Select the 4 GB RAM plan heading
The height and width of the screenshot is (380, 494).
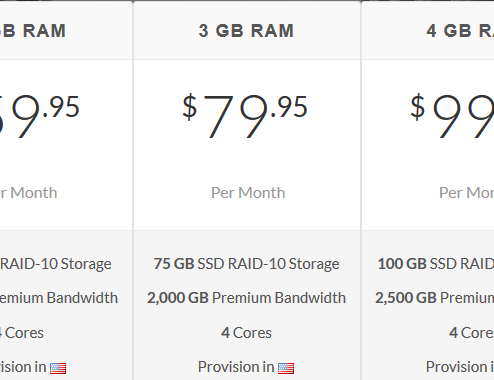[x=460, y=31]
